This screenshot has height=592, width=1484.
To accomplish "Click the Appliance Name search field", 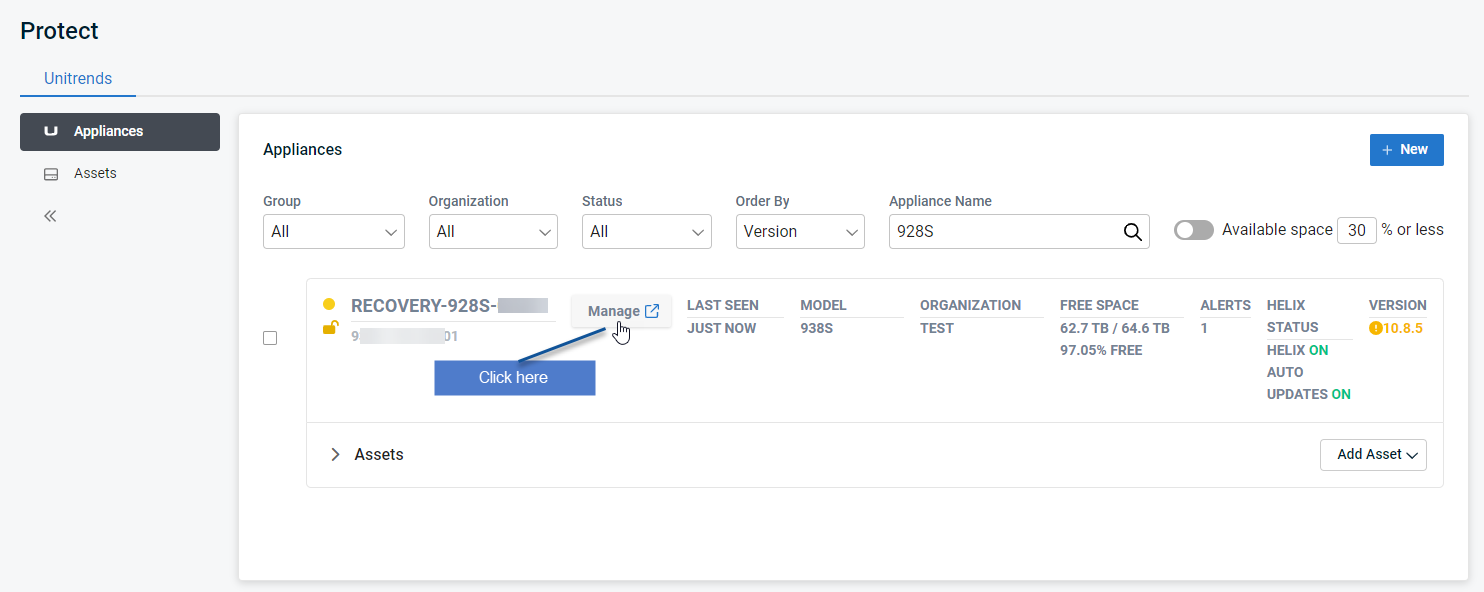I will click(1019, 231).
